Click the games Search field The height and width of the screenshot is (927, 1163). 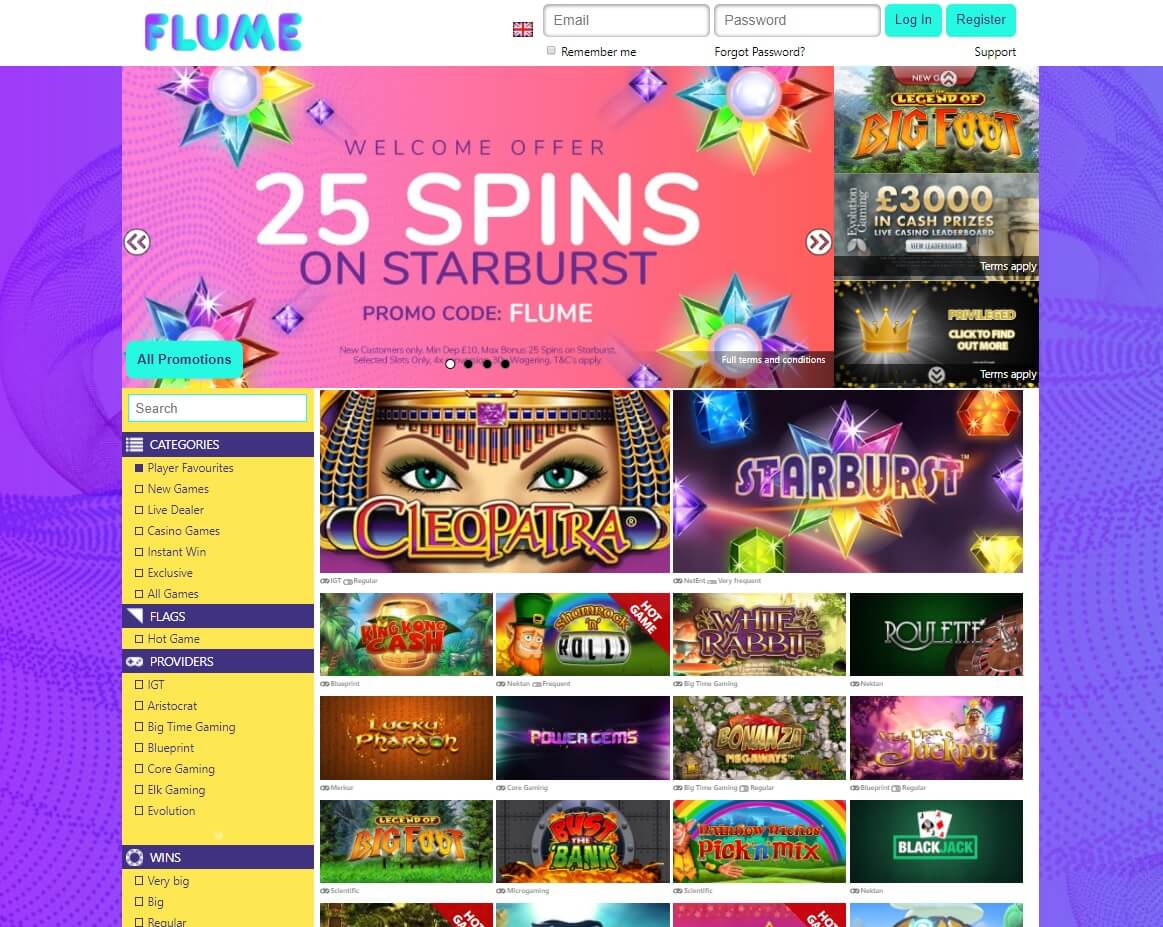pos(217,408)
